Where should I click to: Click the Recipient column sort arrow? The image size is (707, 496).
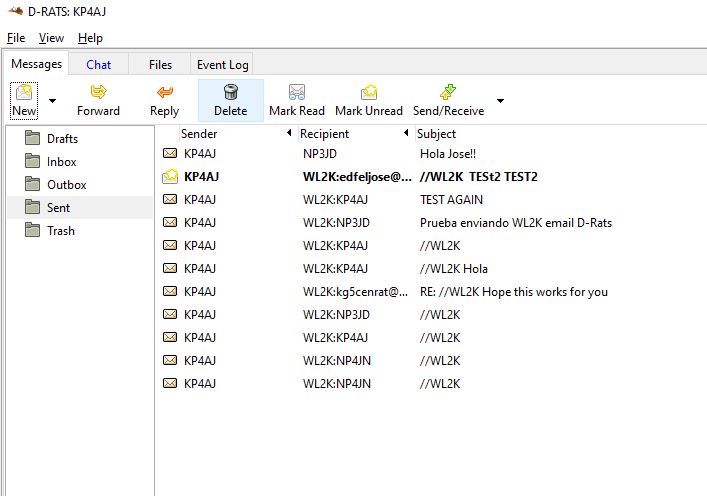[406, 133]
